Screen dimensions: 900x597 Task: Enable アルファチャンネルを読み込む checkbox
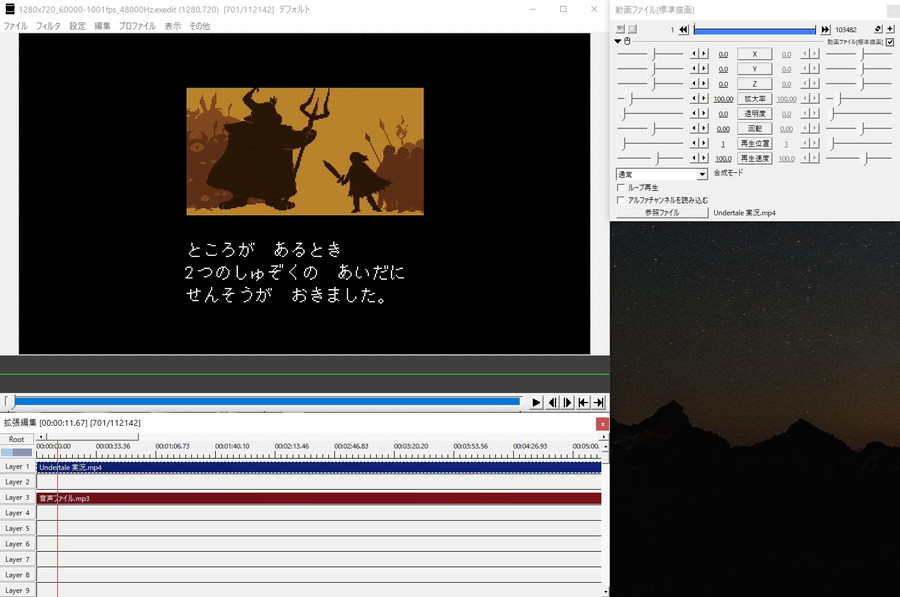pos(620,200)
